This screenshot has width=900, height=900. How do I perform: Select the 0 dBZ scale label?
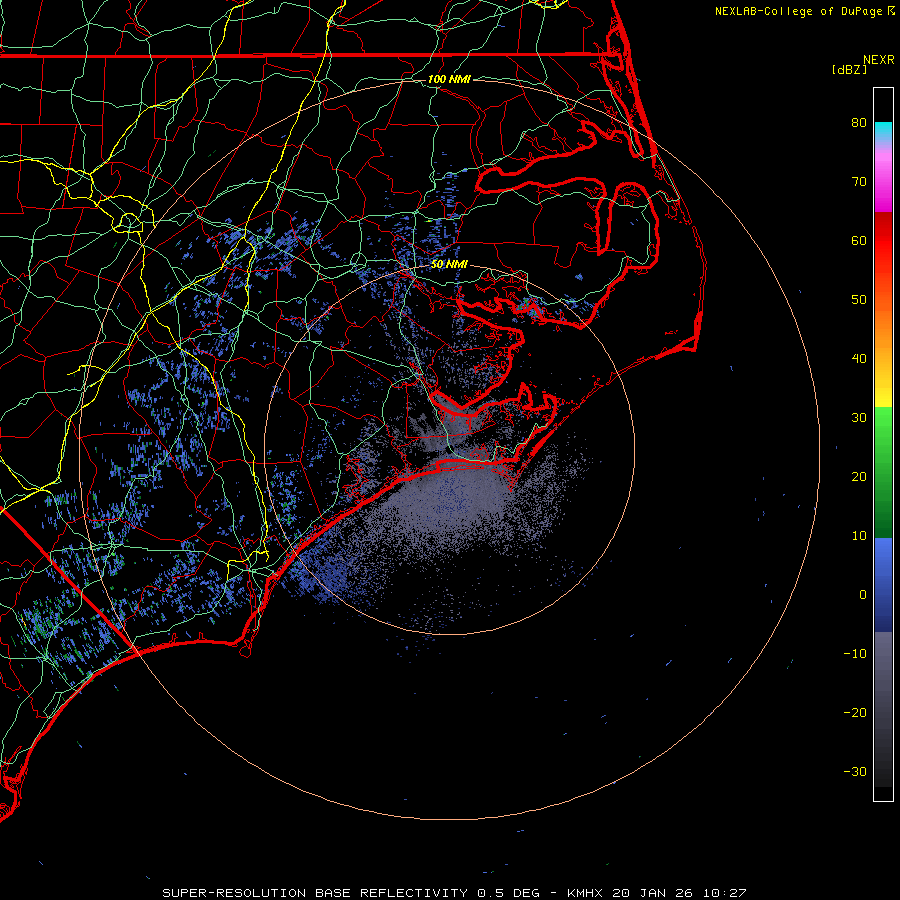pyautogui.click(x=863, y=595)
